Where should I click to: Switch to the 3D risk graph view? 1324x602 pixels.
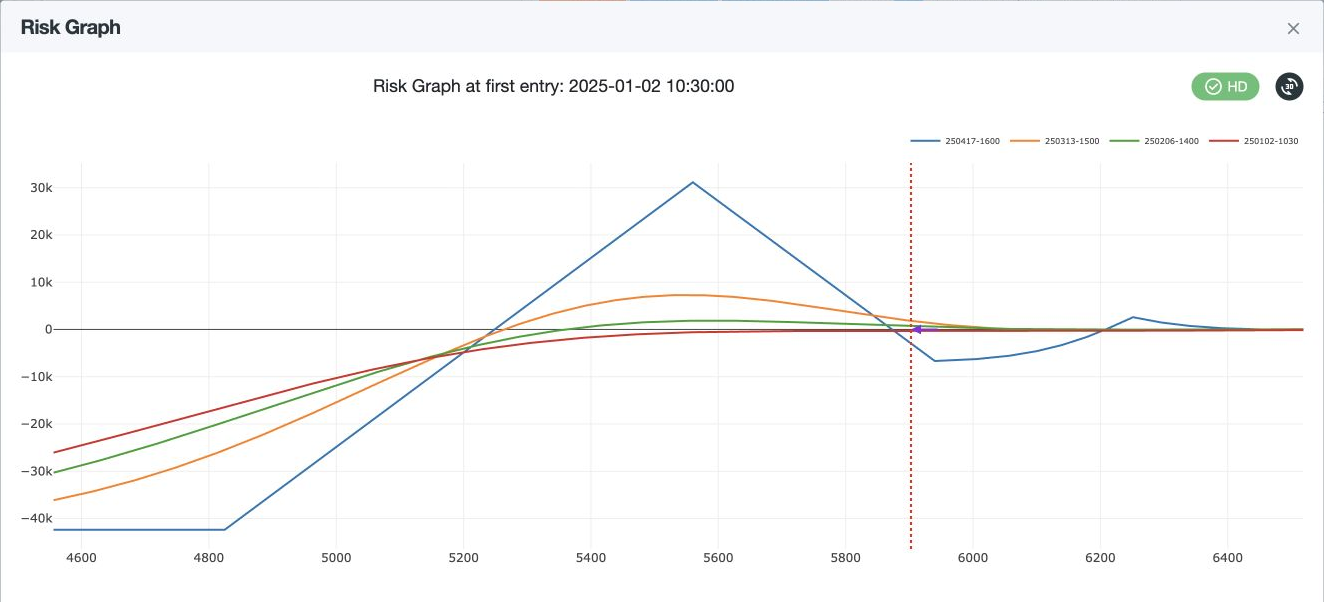[x=1289, y=86]
